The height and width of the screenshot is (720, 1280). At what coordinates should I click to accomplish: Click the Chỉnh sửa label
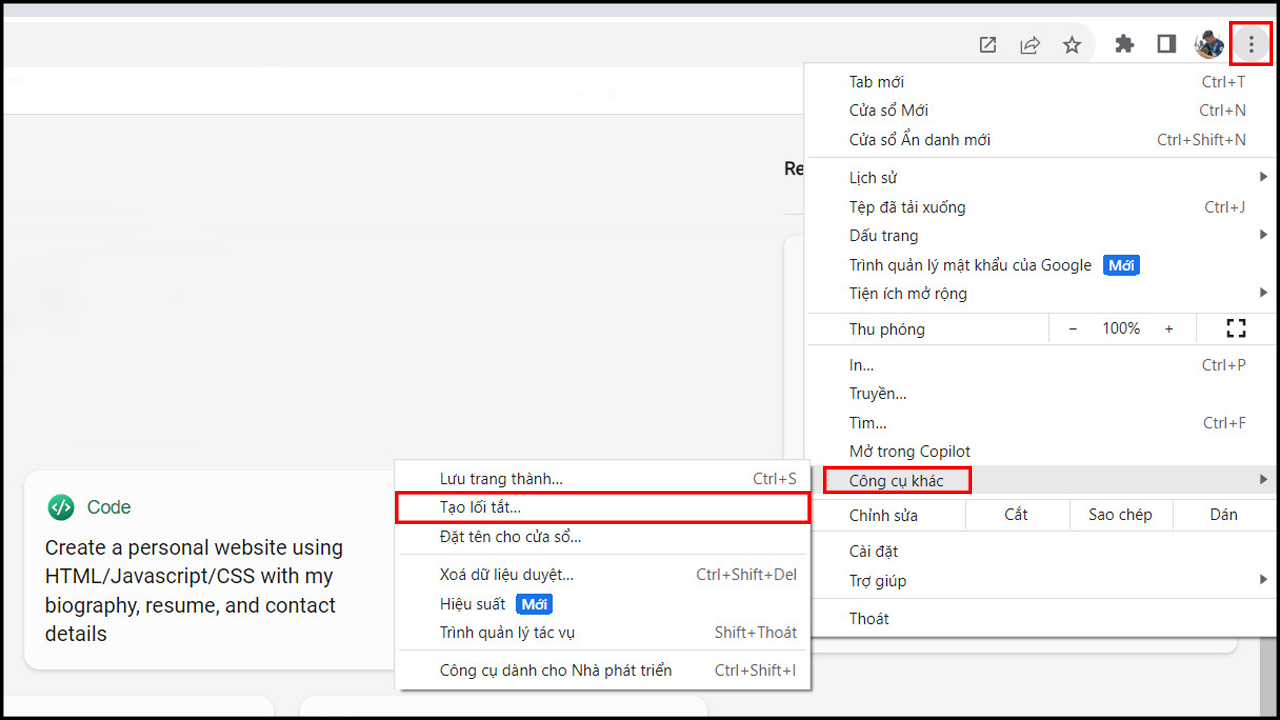(883, 516)
